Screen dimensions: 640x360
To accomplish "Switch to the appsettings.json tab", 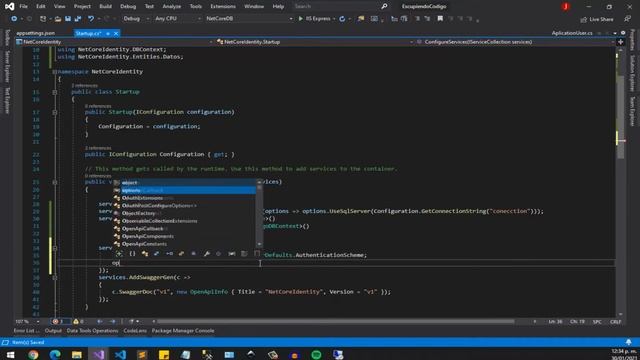I will tap(36, 33).
